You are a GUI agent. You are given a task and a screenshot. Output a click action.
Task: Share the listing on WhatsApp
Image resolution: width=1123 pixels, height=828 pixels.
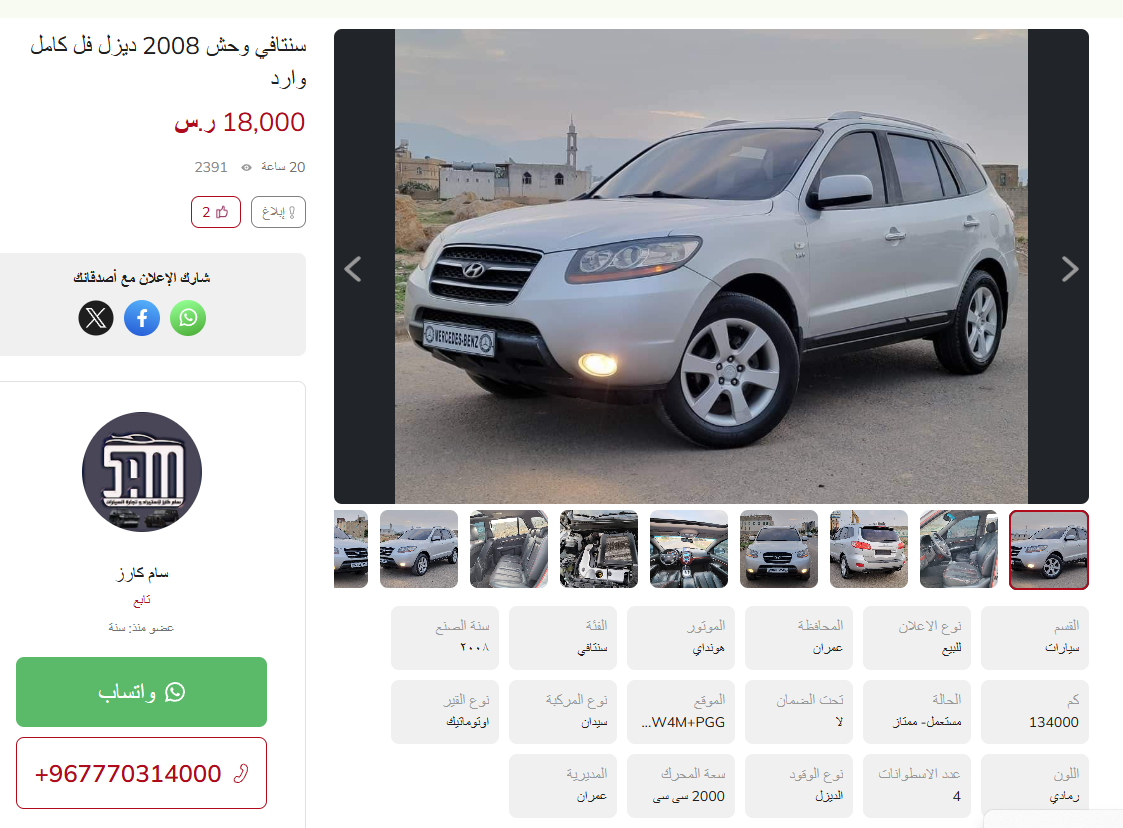coord(188,317)
